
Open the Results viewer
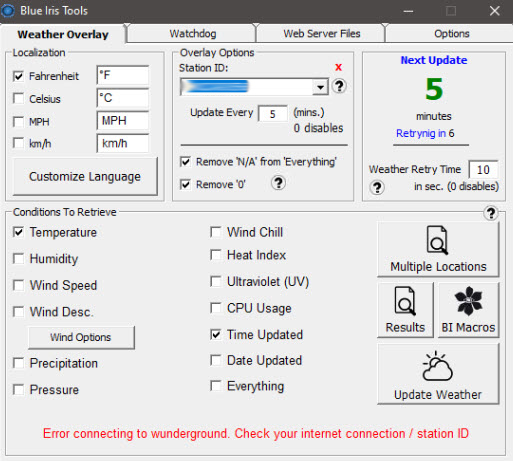(x=405, y=310)
